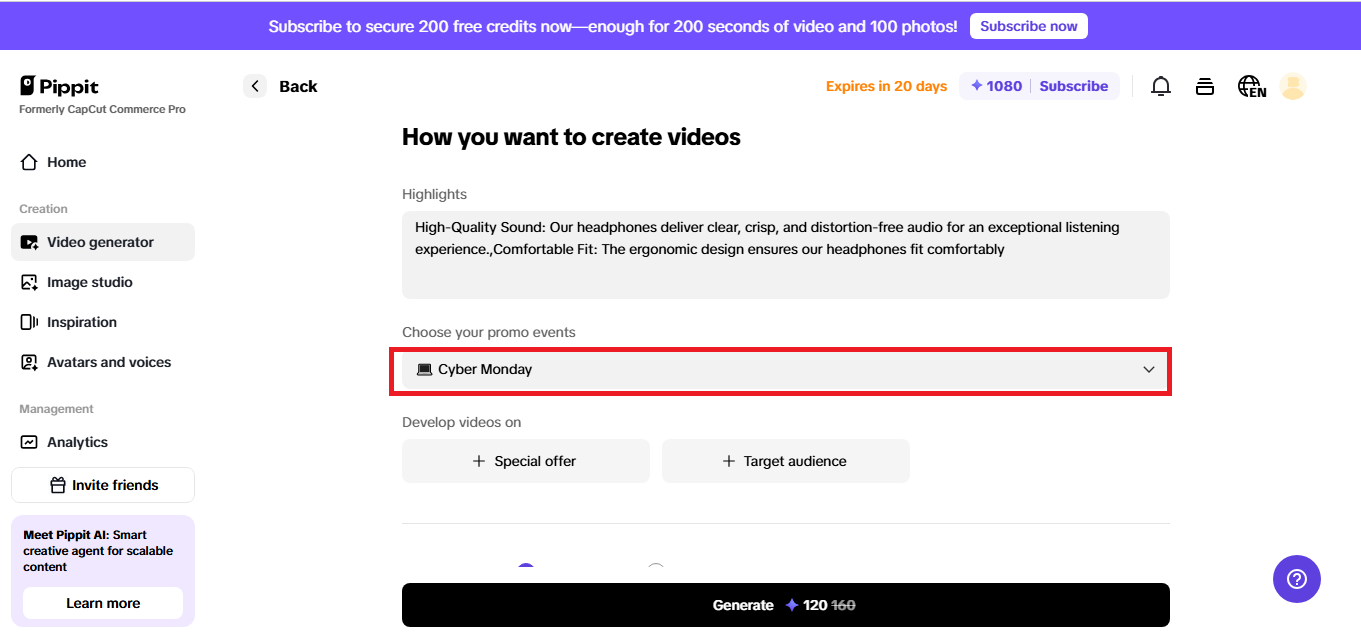Screen dimensions: 1361x641
Task: Add a Special offer option
Action: tap(525, 461)
